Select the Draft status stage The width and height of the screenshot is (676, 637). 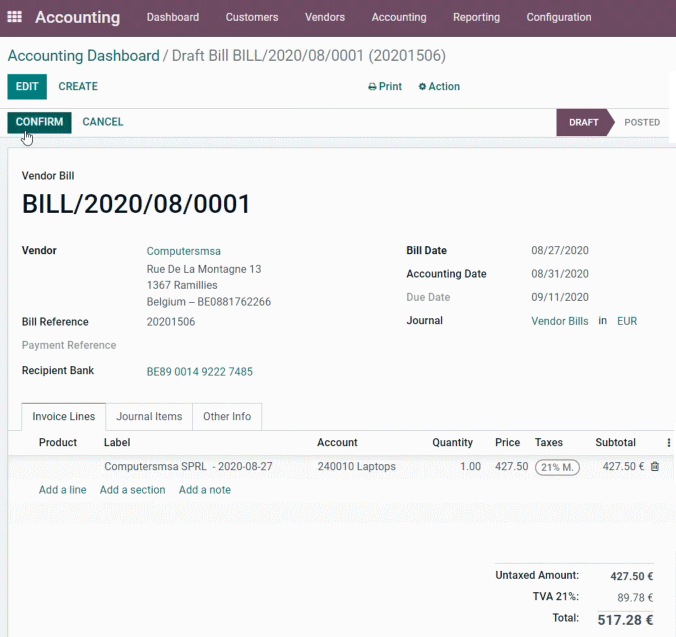pos(583,122)
